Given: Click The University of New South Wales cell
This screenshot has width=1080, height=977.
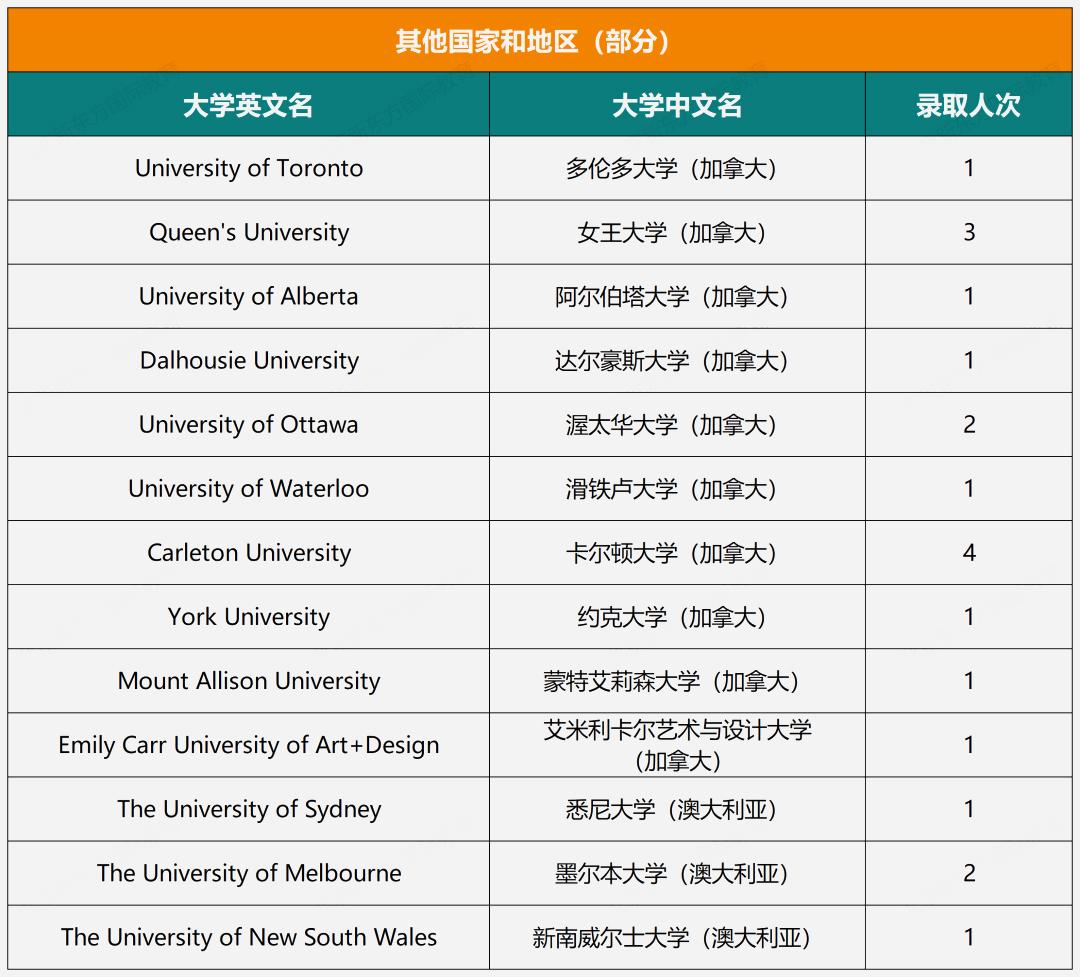Looking at the screenshot, I should point(249,937).
